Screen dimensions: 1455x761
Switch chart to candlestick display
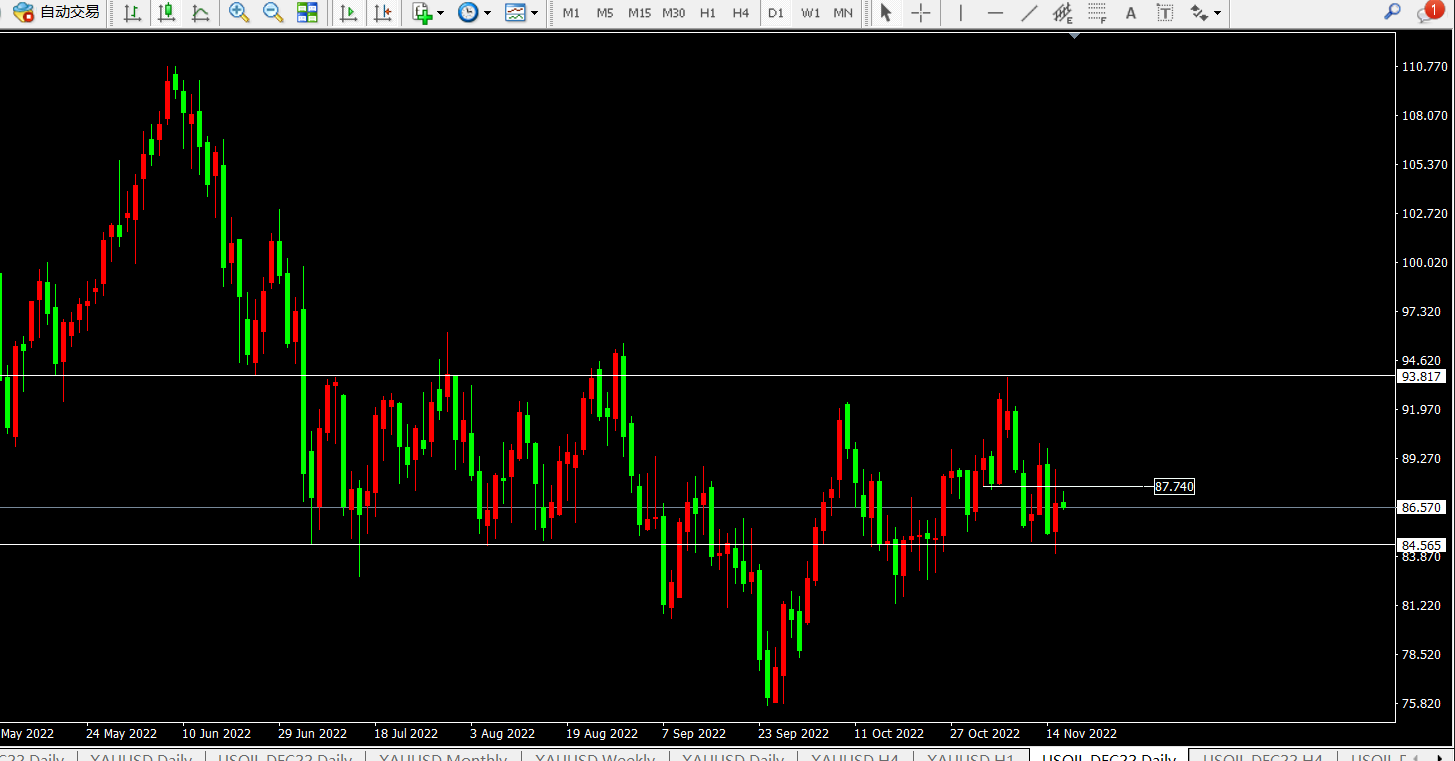[166, 12]
